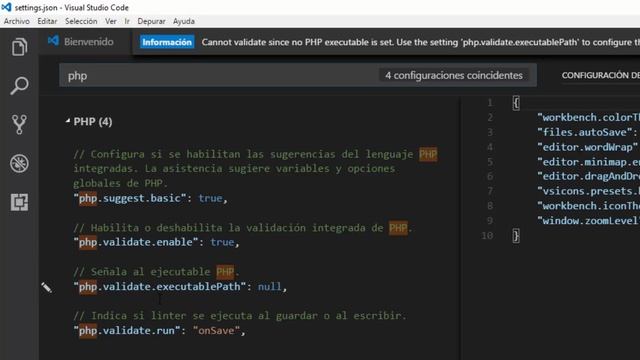Click the php.suggest.basic setting line

150,198
